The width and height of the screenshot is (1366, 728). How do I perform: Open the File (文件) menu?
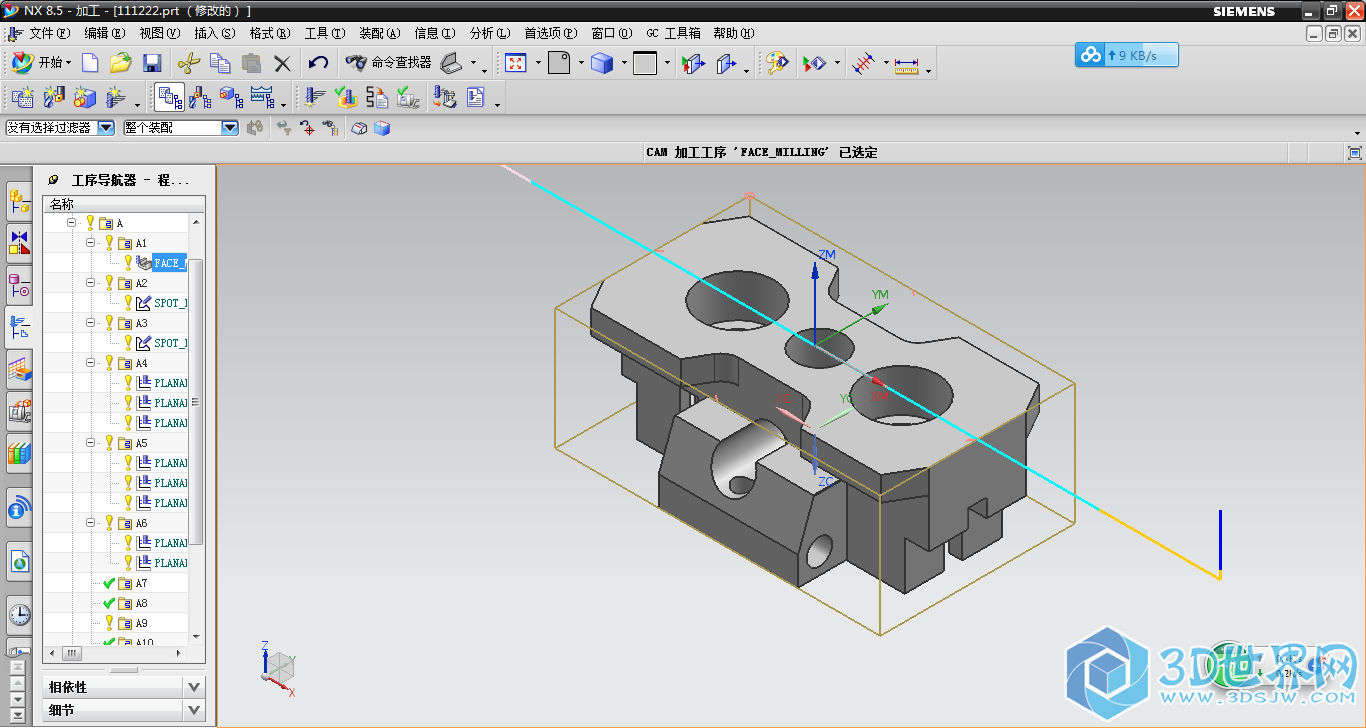point(49,33)
